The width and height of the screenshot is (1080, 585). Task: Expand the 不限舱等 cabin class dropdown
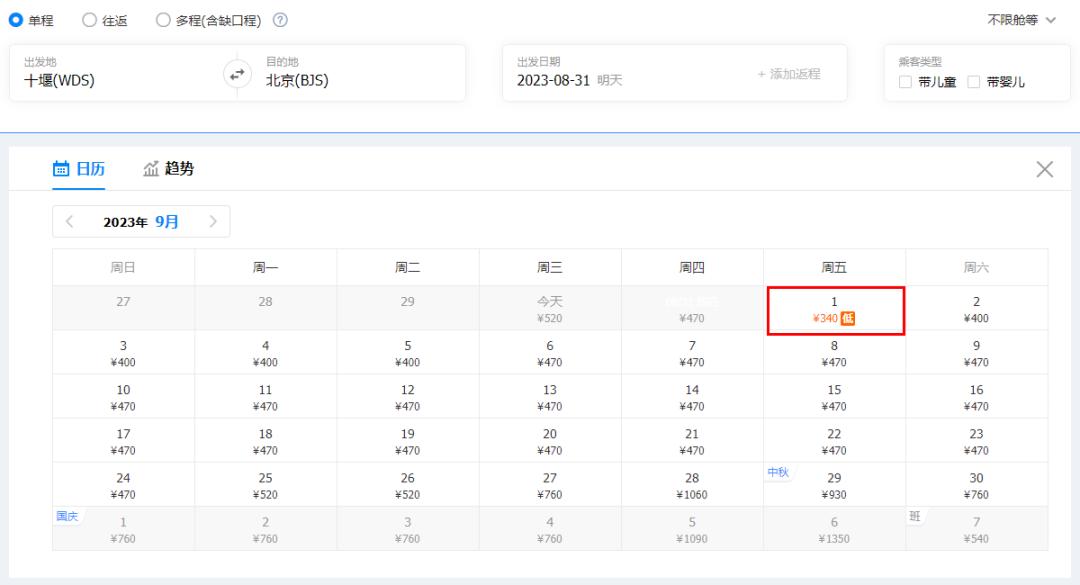(1020, 20)
